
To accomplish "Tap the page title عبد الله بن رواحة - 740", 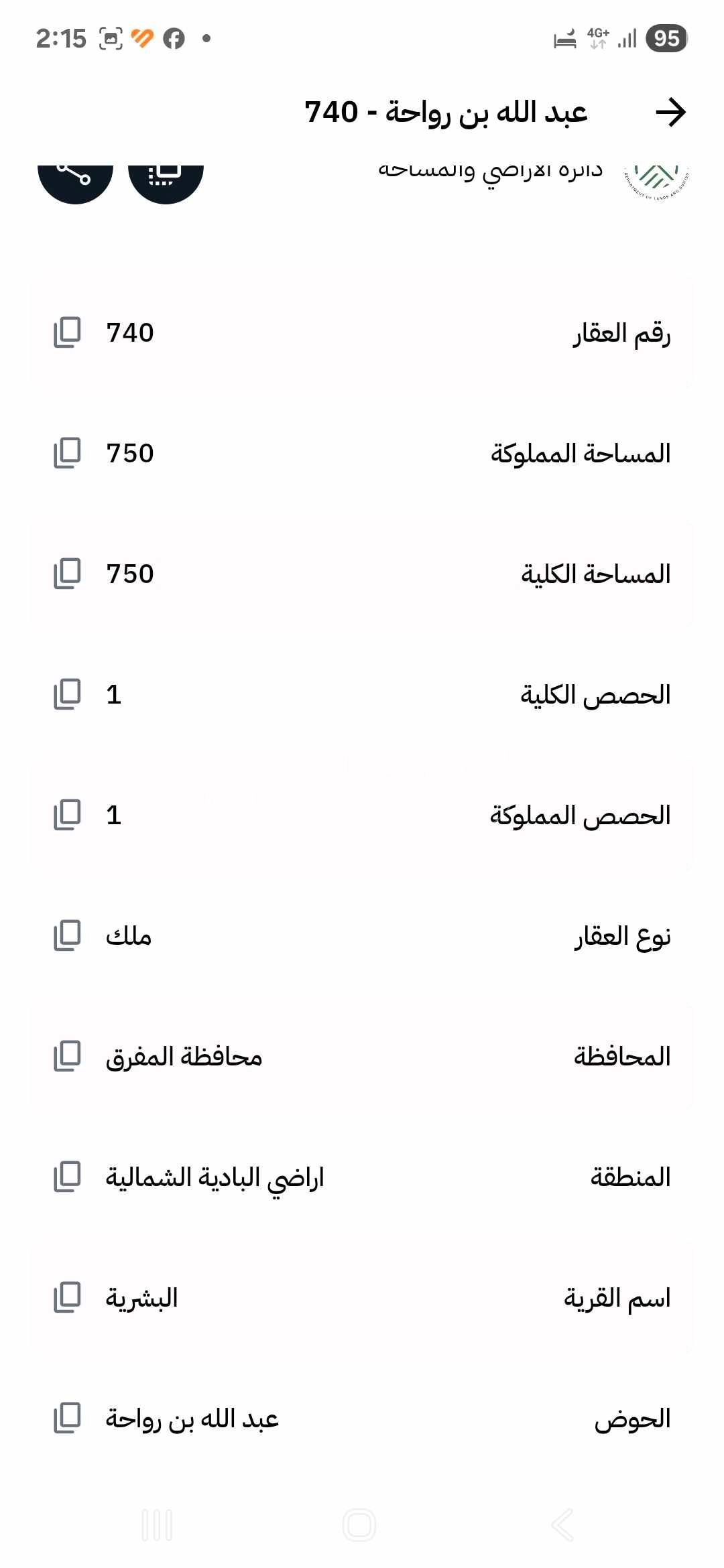I will pos(446,113).
